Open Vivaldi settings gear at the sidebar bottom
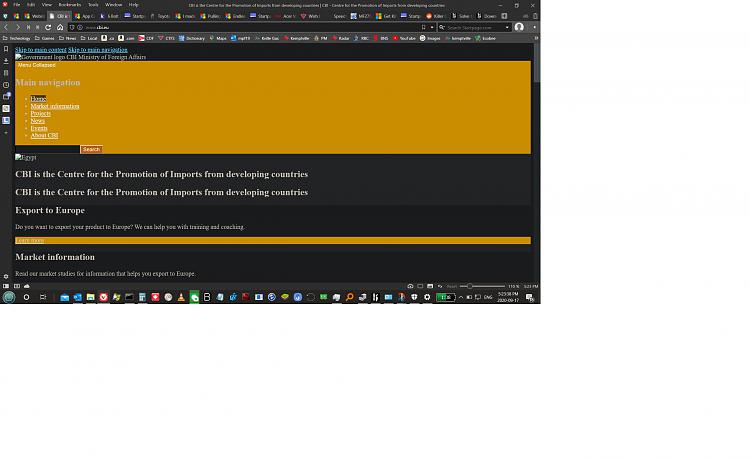 pyautogui.click(x=6, y=276)
